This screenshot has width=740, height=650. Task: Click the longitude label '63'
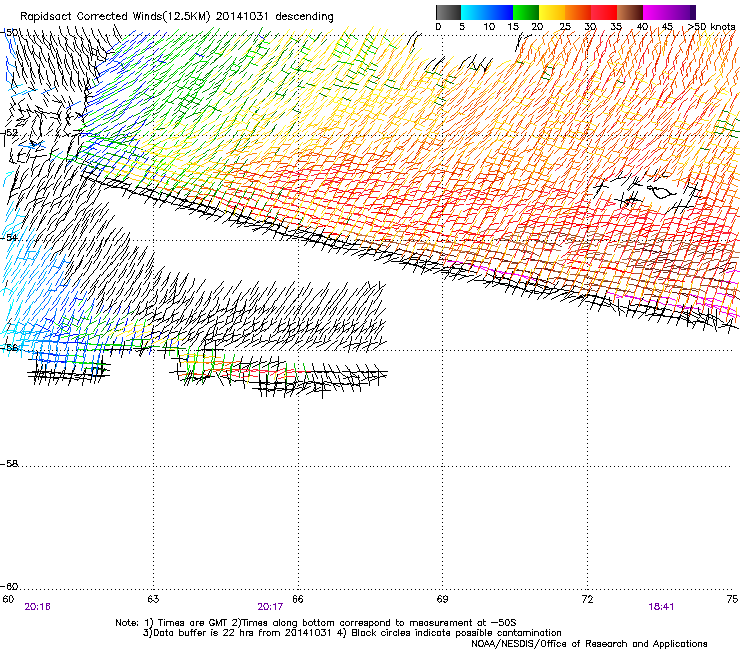153,599
